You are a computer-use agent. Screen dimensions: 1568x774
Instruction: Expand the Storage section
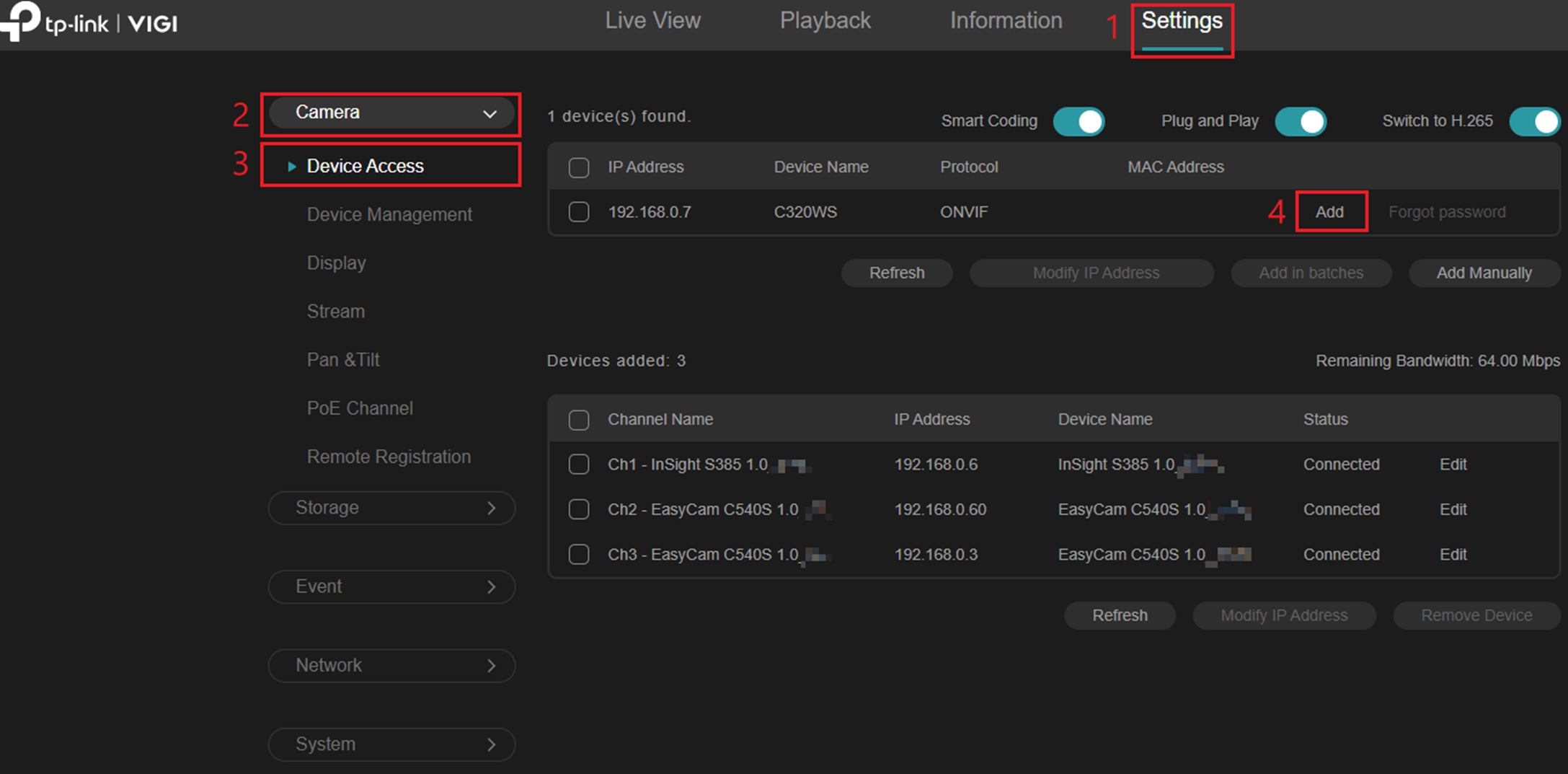pyautogui.click(x=391, y=507)
